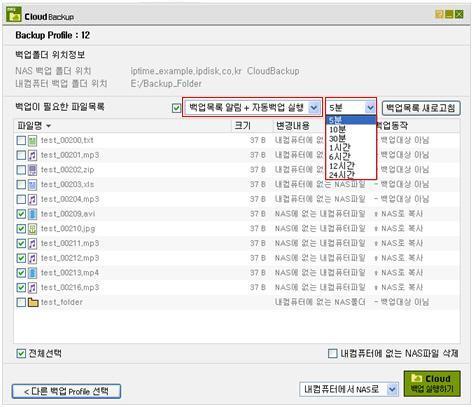Check the box for test_00204.mp3
This screenshot has width=473, height=407.
pyautogui.click(x=21, y=199)
